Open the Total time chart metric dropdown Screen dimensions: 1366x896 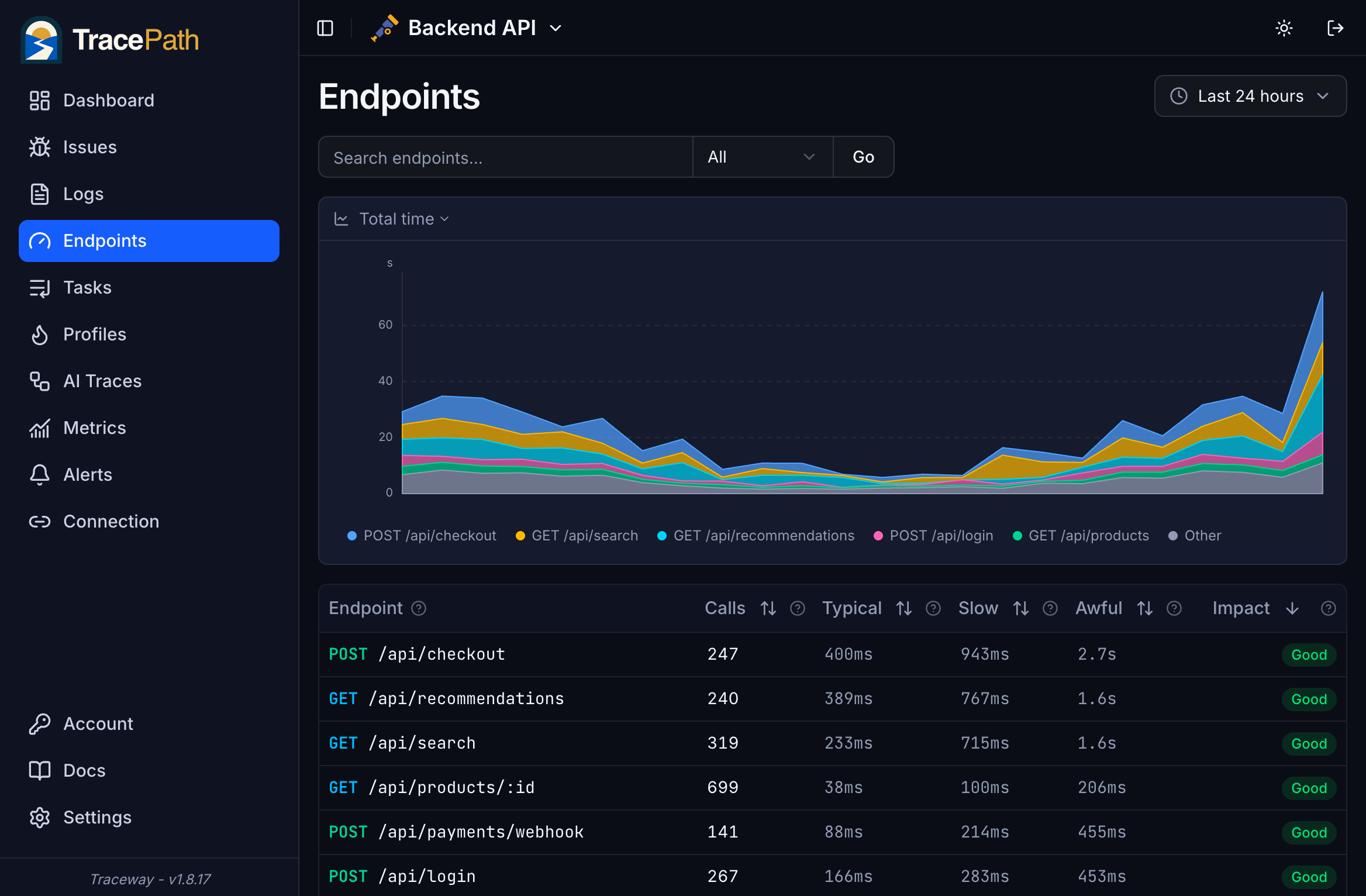coord(403,219)
